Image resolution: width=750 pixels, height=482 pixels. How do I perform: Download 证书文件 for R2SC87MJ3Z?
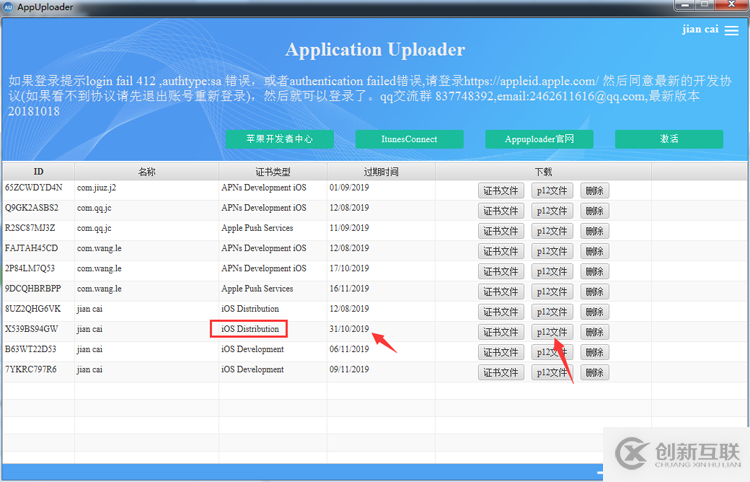pyautogui.click(x=501, y=231)
